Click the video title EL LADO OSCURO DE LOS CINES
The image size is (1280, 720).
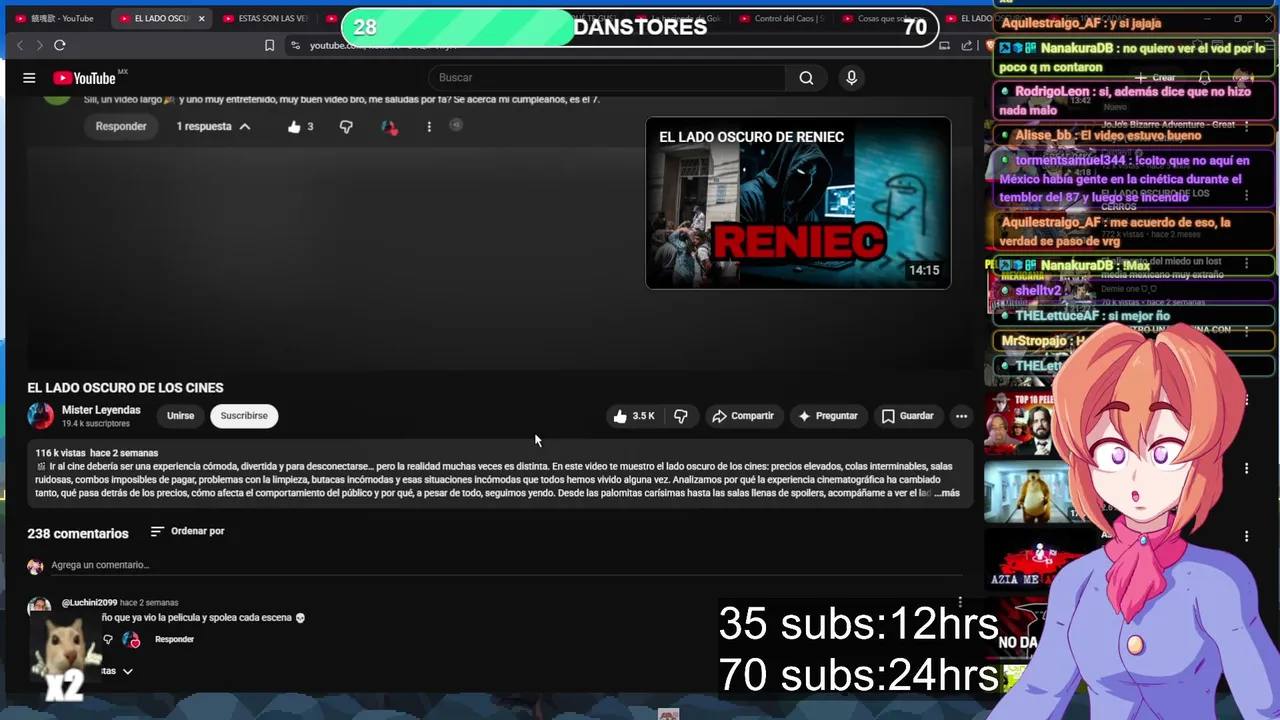[125, 388]
